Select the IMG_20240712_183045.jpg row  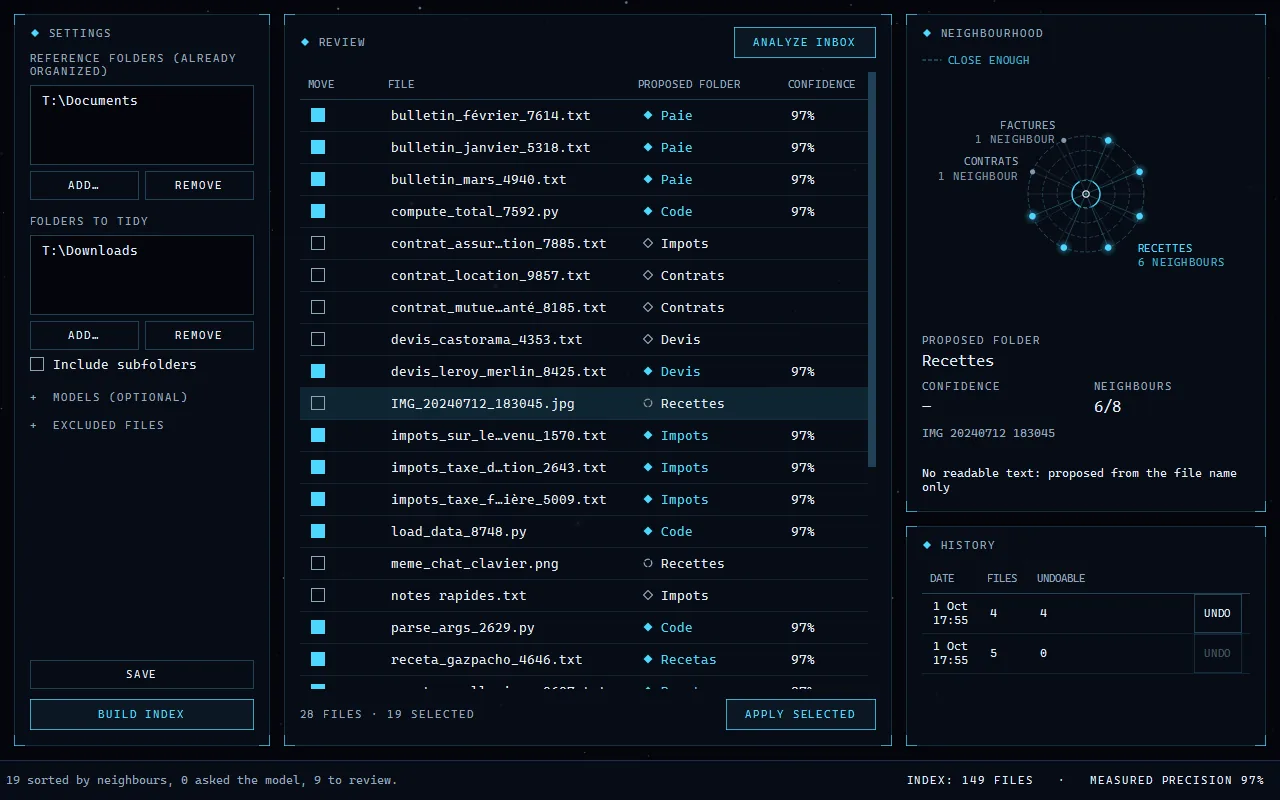[x=584, y=403]
